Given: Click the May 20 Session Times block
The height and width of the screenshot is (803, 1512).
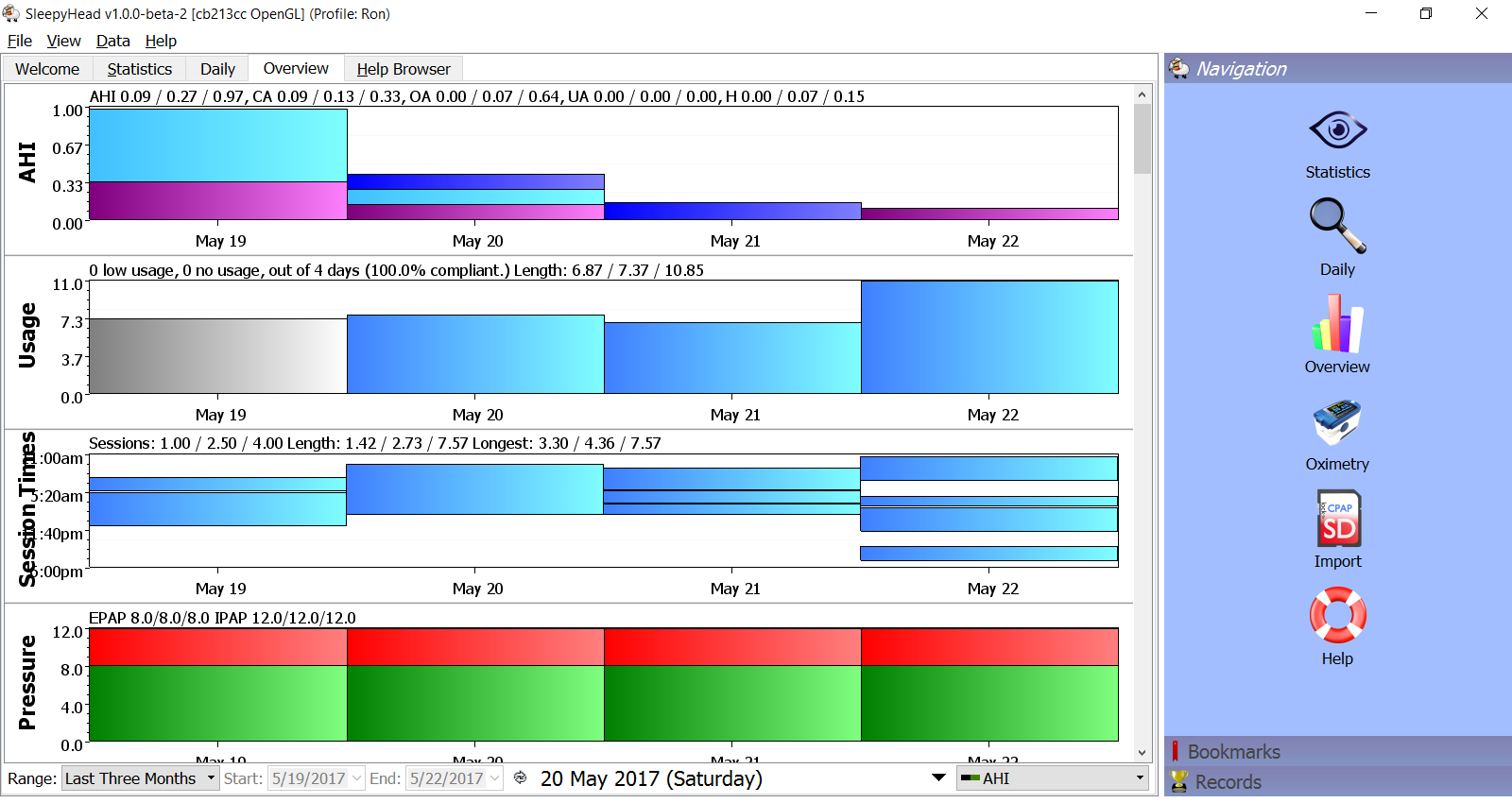Looking at the screenshot, I should (474, 489).
